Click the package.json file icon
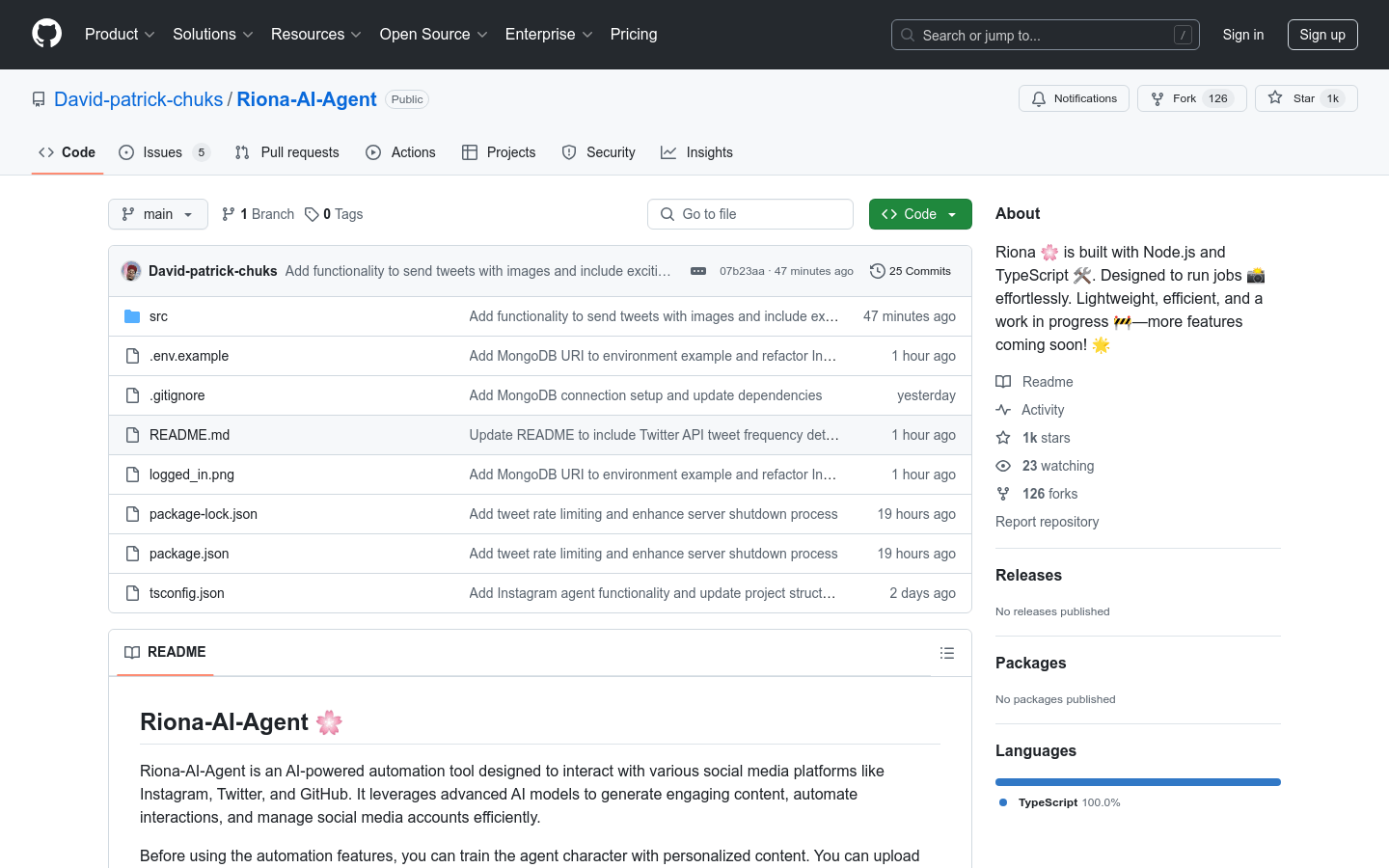Viewport: 1389px width, 868px height. pyautogui.click(x=133, y=554)
